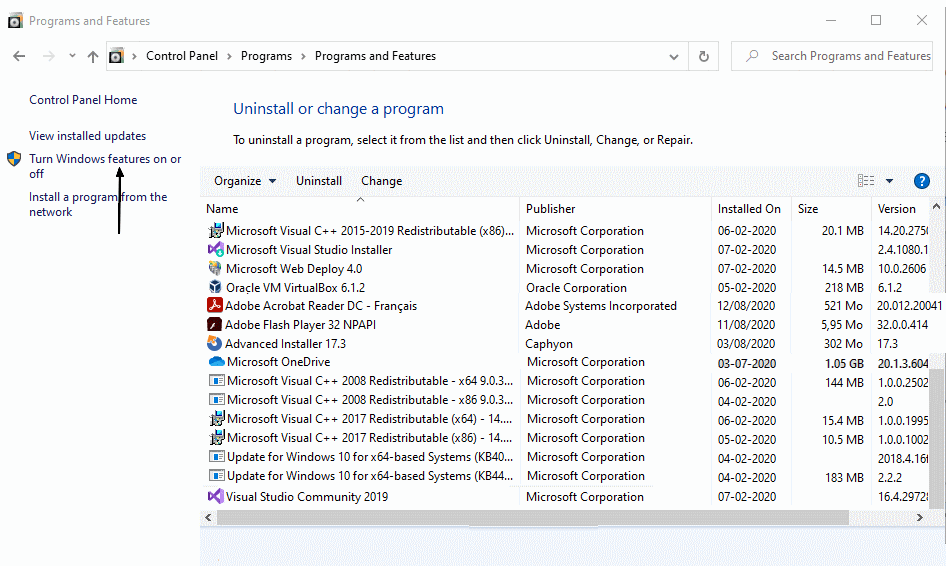Open View installed updates link
Screen dimensions: 946x566
[x=87, y=136]
